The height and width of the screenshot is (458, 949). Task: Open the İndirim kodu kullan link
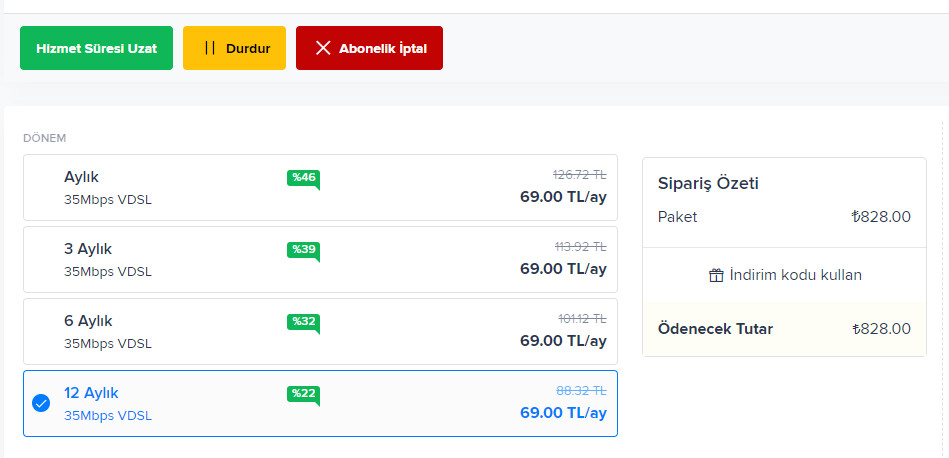[x=785, y=275]
